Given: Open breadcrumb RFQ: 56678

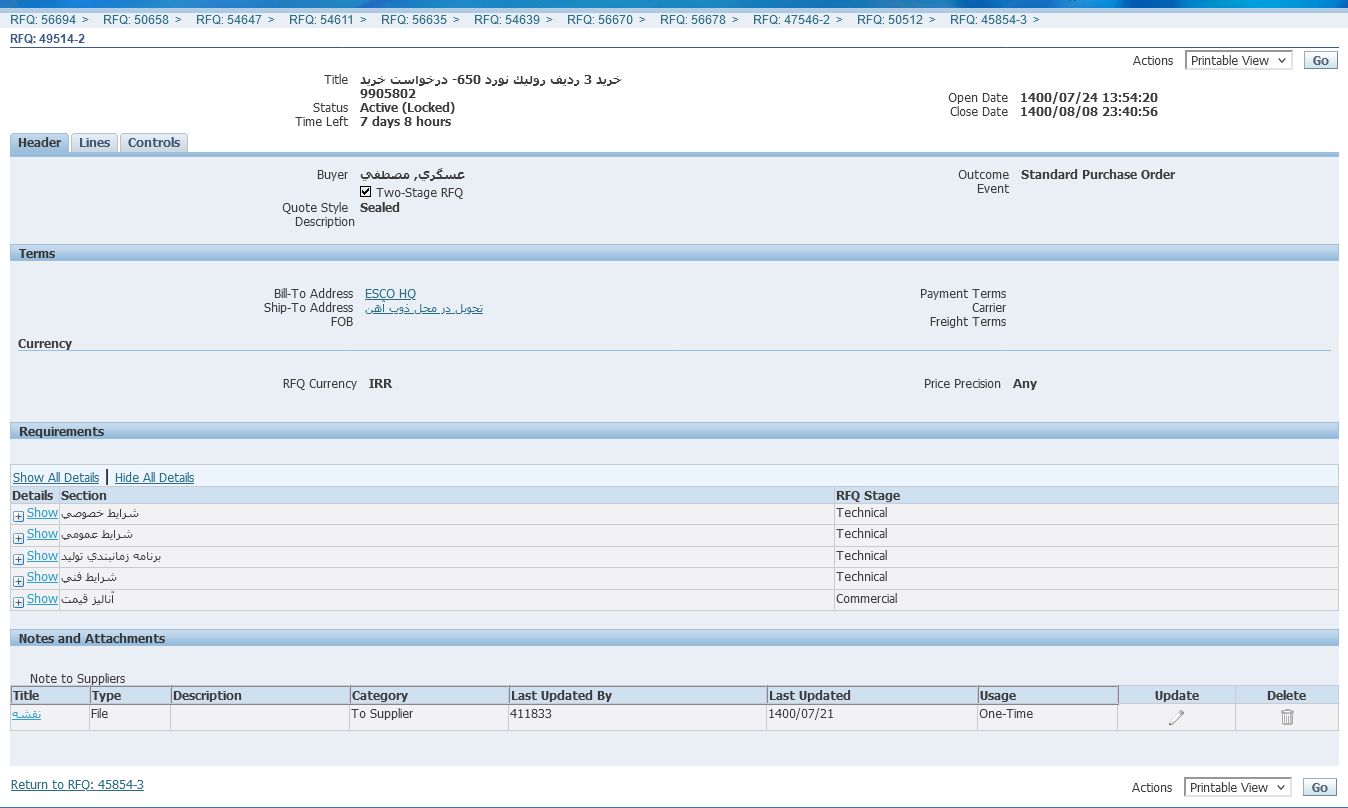Looking at the screenshot, I should coord(693,19).
